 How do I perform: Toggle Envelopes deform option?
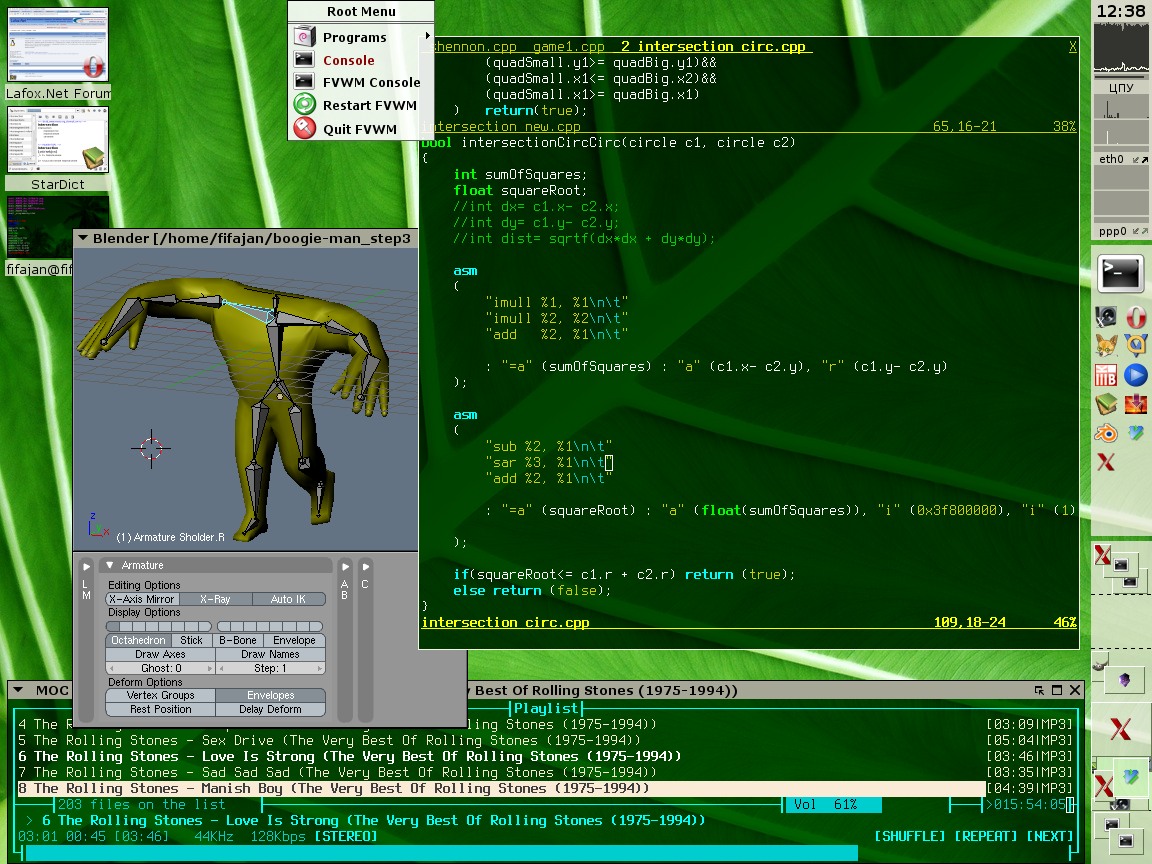270,695
